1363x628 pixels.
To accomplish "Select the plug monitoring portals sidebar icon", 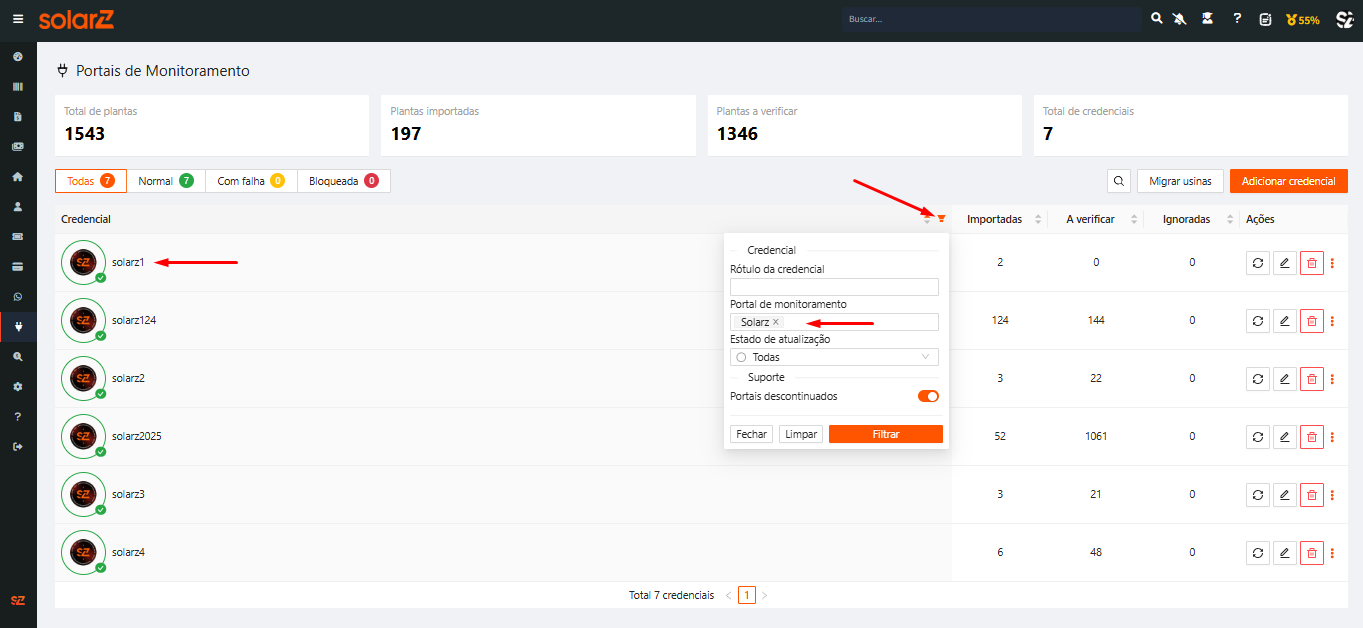I will pos(18,327).
